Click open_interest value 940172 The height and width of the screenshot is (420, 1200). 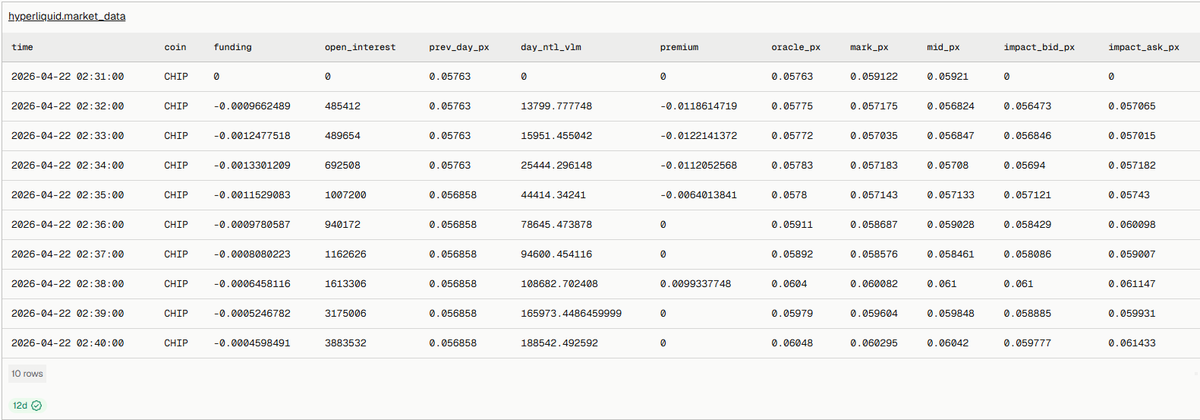(343, 224)
